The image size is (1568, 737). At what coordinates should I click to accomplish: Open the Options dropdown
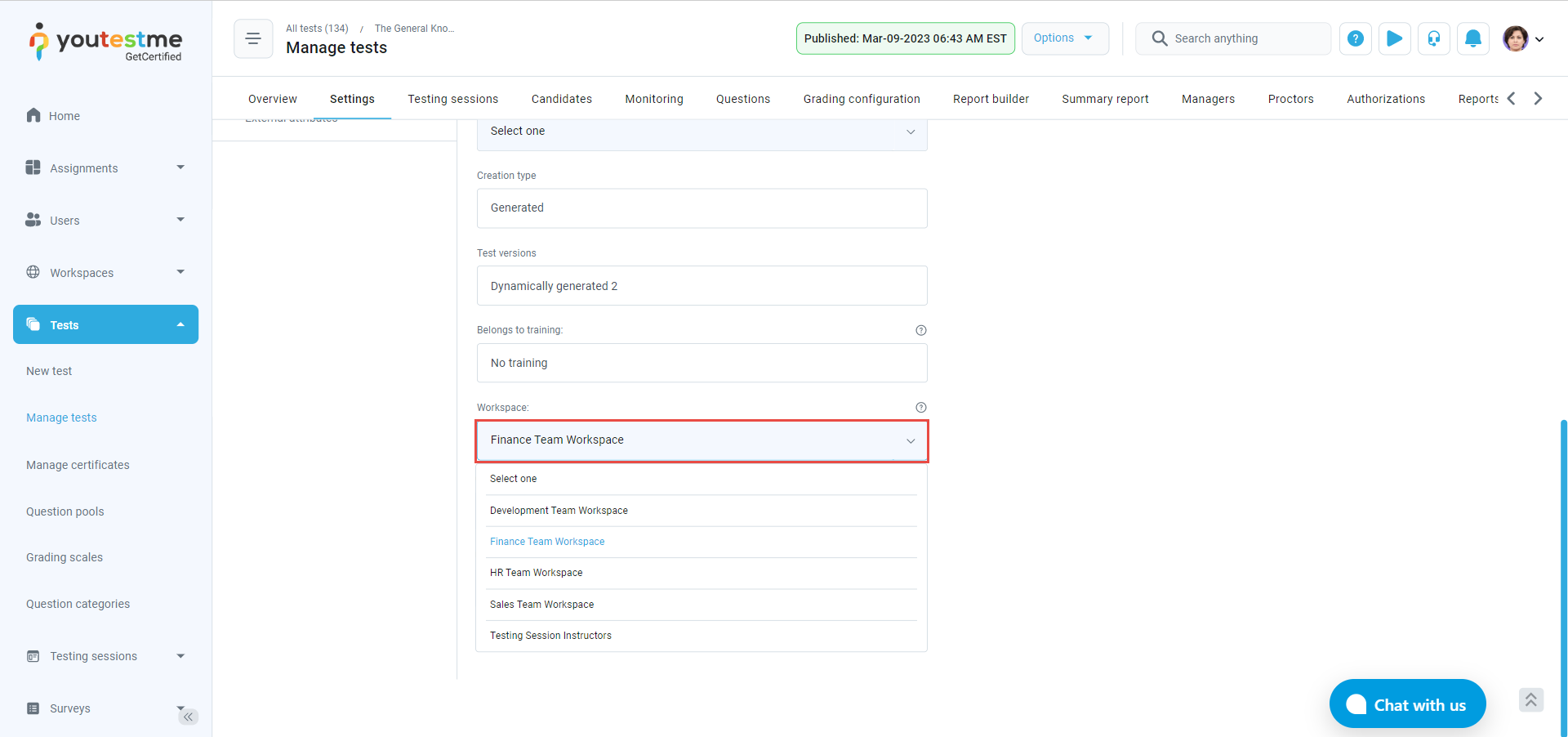[x=1064, y=38]
